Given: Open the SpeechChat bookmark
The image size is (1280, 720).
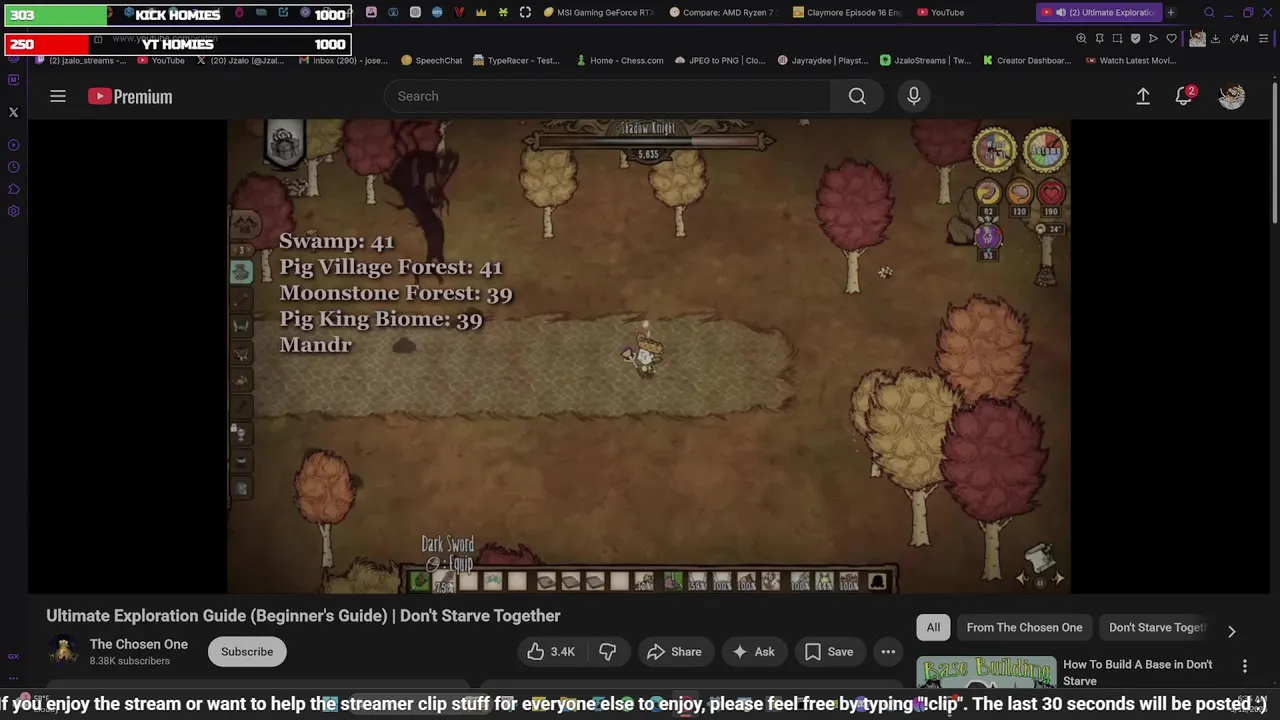Looking at the screenshot, I should [x=431, y=60].
